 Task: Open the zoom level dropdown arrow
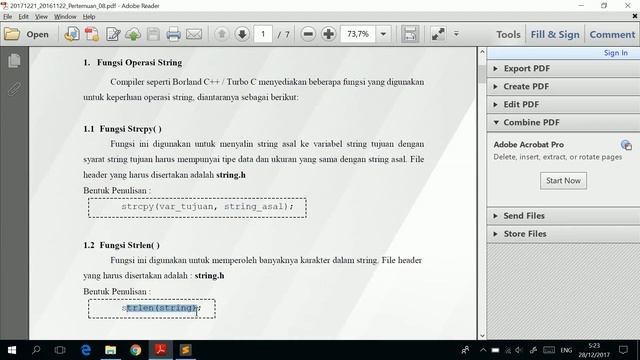(383, 34)
